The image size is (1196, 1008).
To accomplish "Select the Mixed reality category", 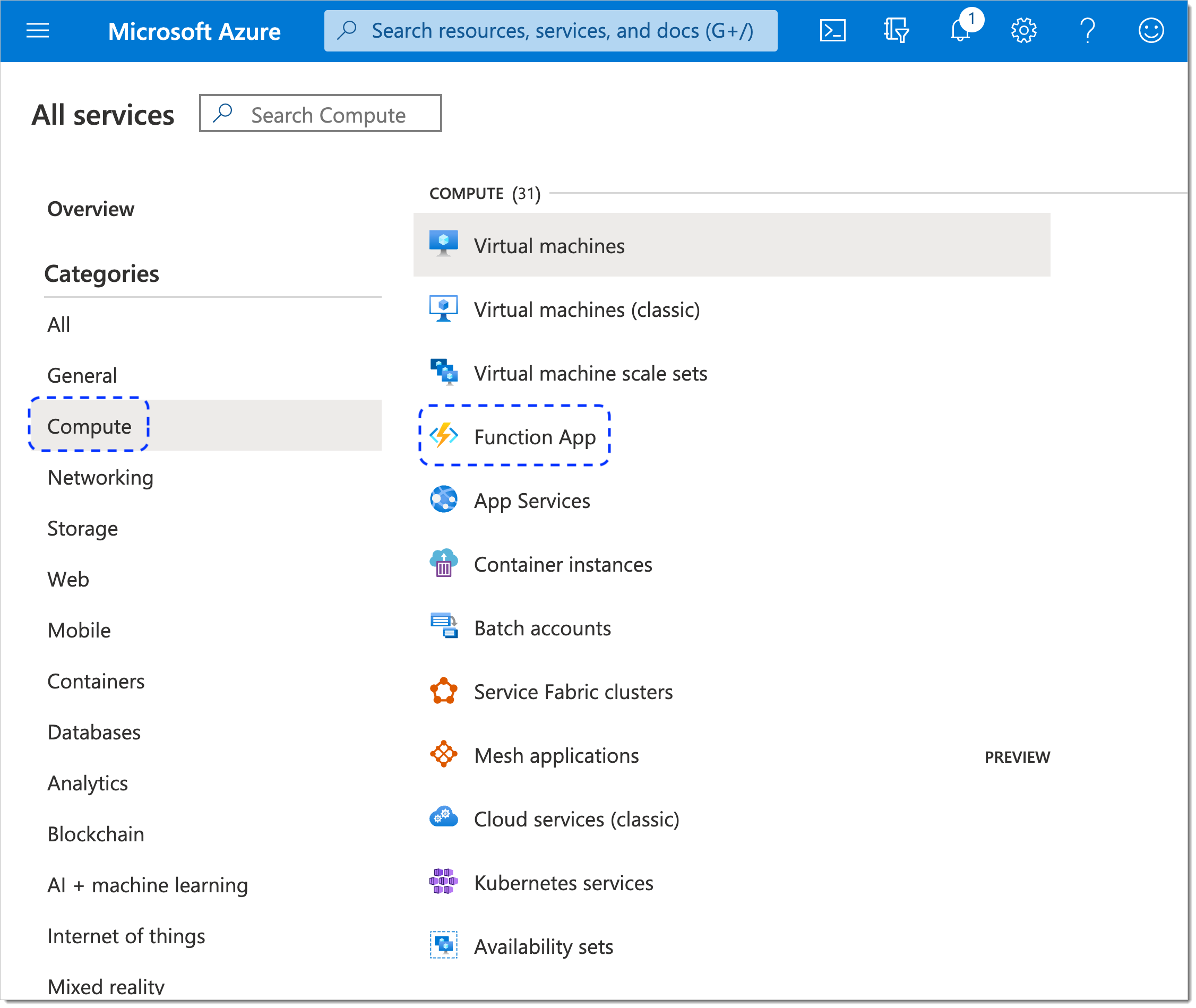I will pyautogui.click(x=106, y=987).
